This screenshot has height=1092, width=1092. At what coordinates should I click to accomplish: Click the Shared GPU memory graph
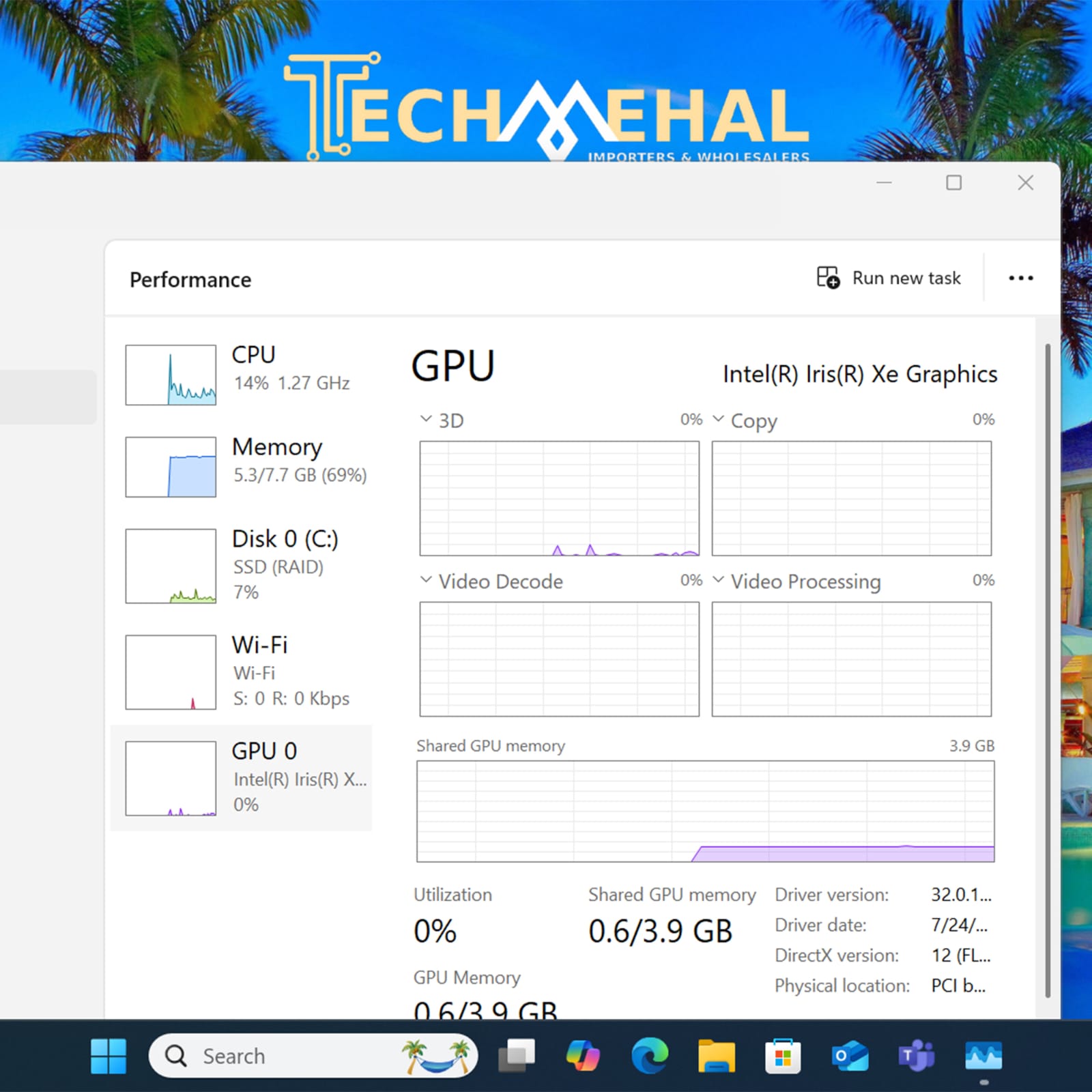click(x=705, y=811)
